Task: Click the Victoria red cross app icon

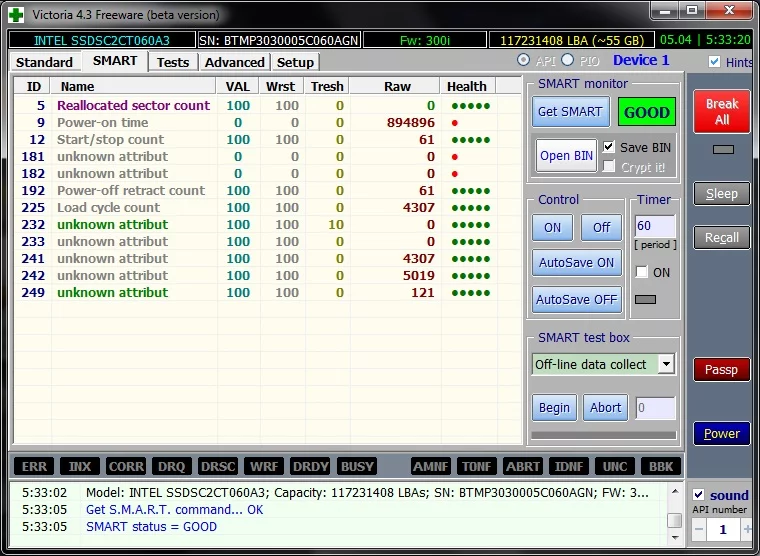Action: [15, 13]
